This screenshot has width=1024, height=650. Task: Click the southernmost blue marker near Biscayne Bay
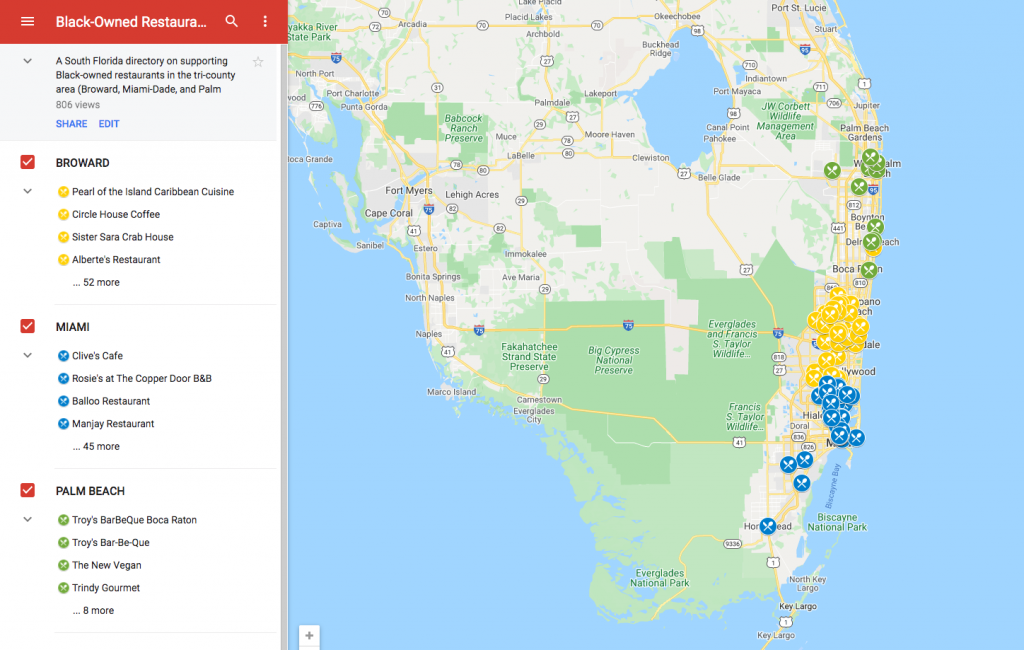coord(802,483)
